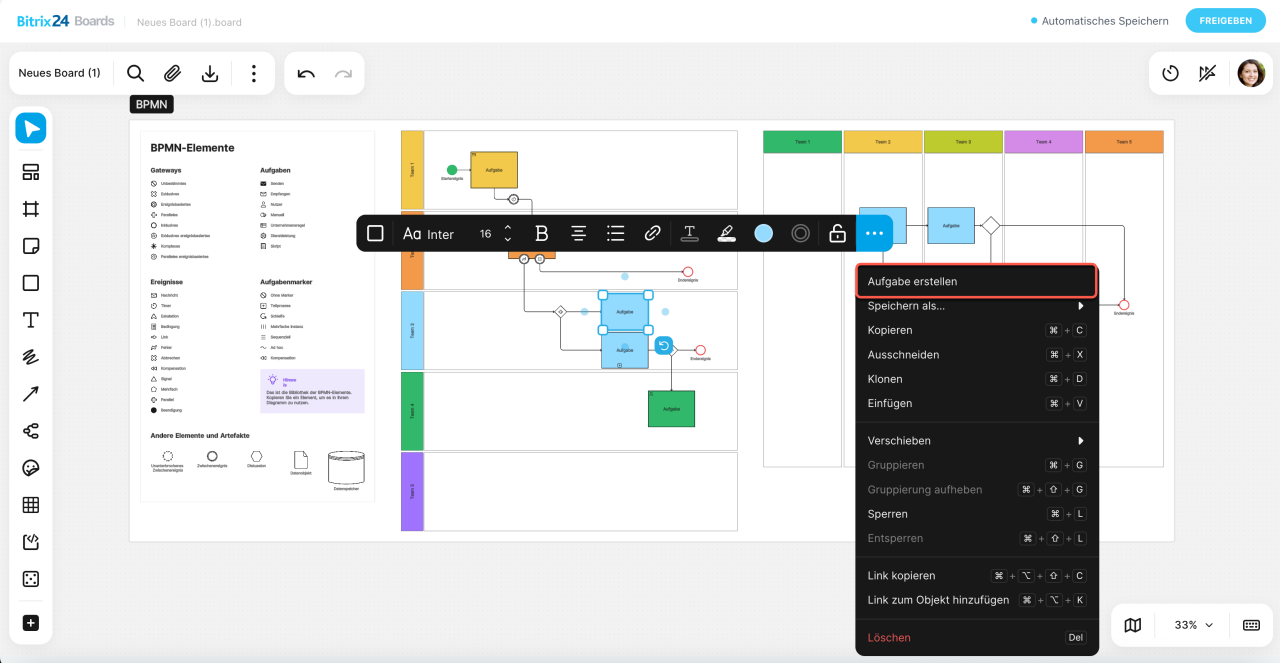Screen dimensions: 1280x663
Task: Undo the last action
Action: tap(306, 73)
